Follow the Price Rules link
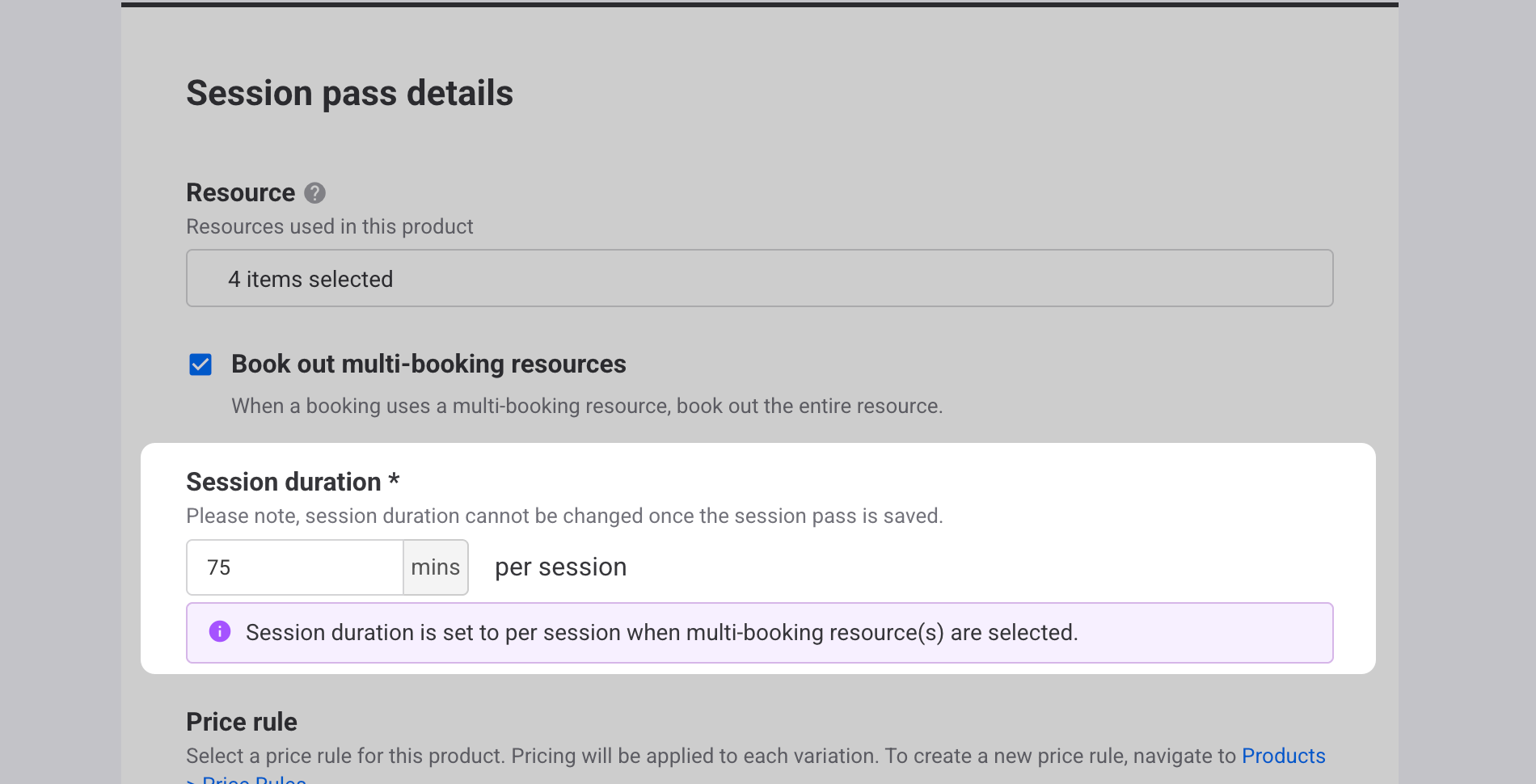The height and width of the screenshot is (784, 1536). pyautogui.click(x=253, y=779)
